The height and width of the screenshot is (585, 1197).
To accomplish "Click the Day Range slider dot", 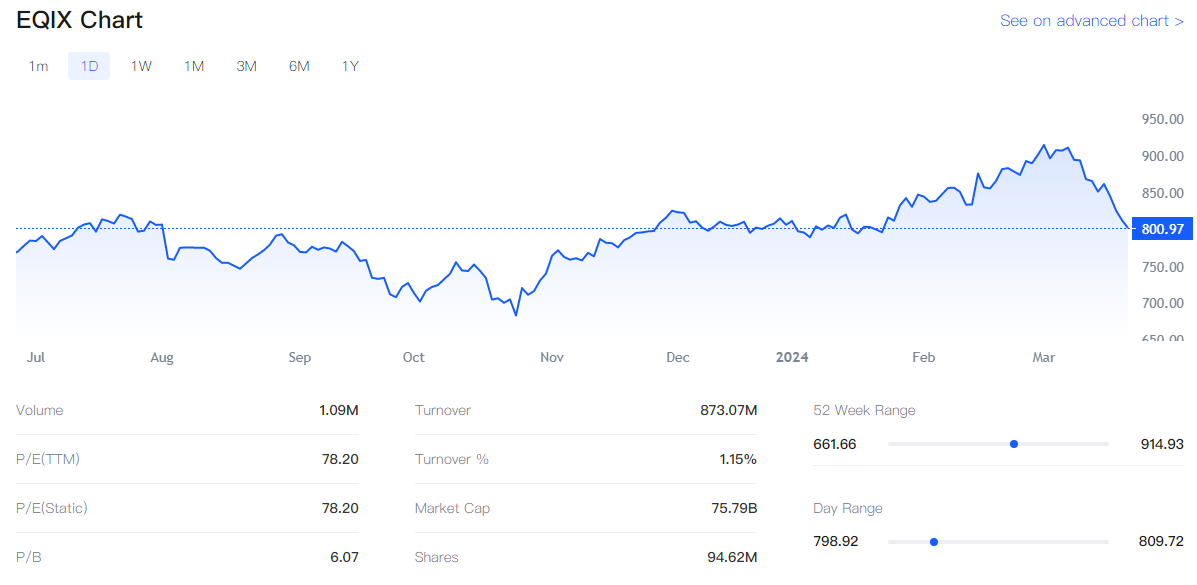I will click(933, 542).
